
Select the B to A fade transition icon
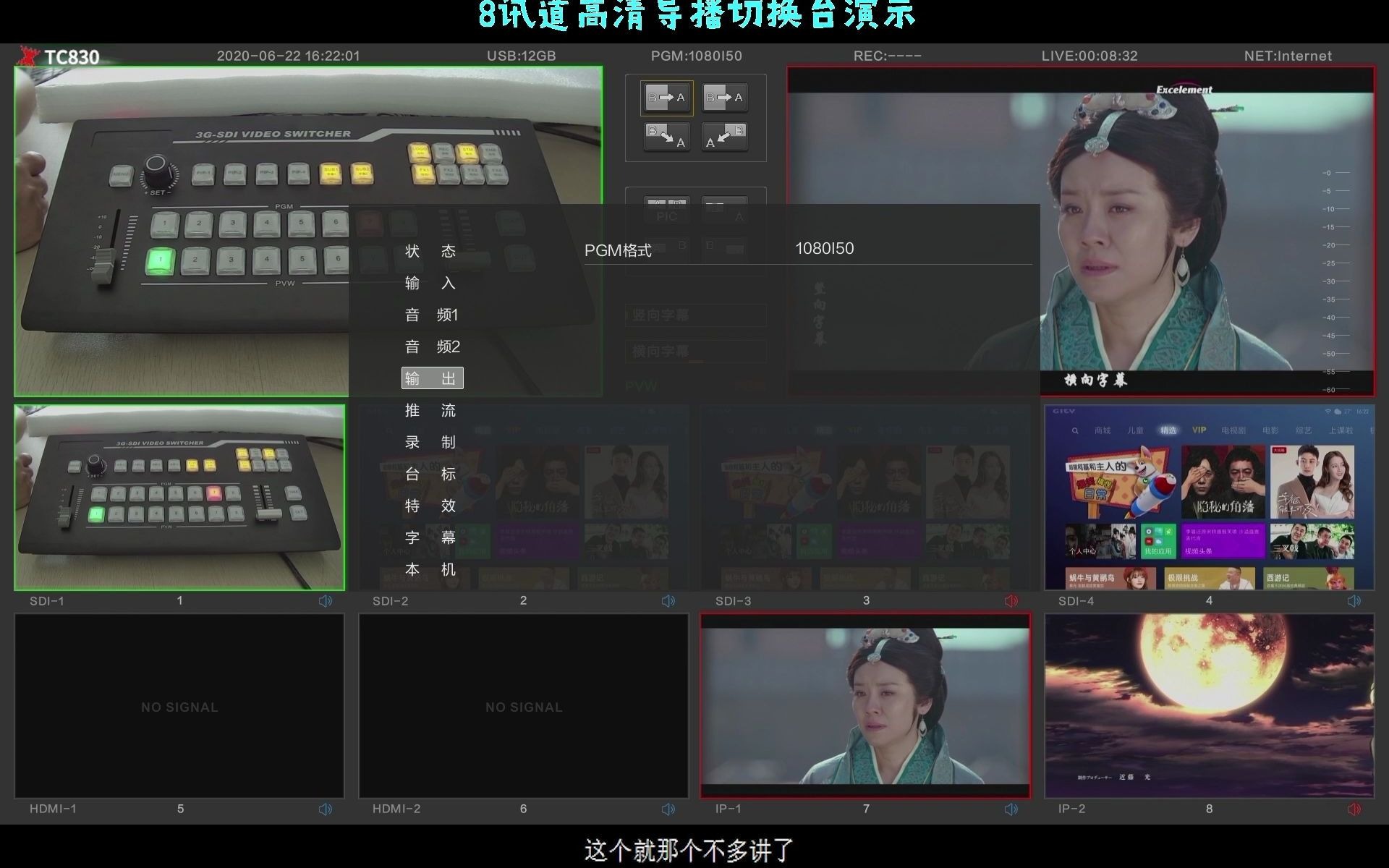724,98
